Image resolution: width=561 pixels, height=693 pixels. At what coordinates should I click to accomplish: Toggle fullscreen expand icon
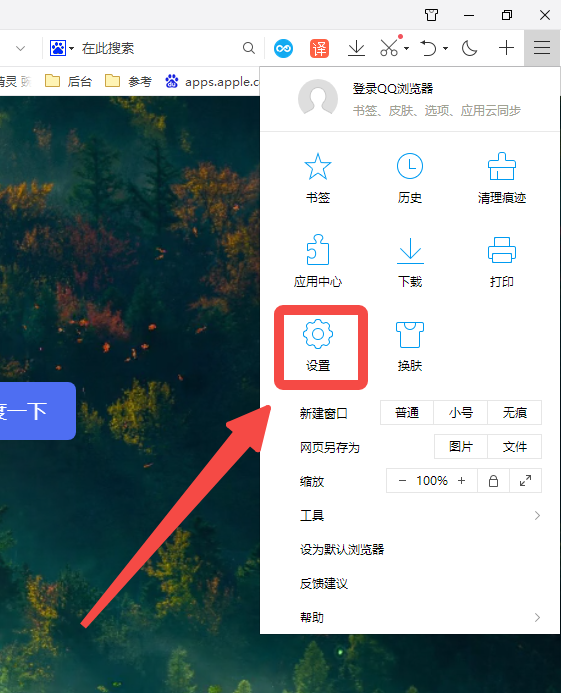[525, 480]
